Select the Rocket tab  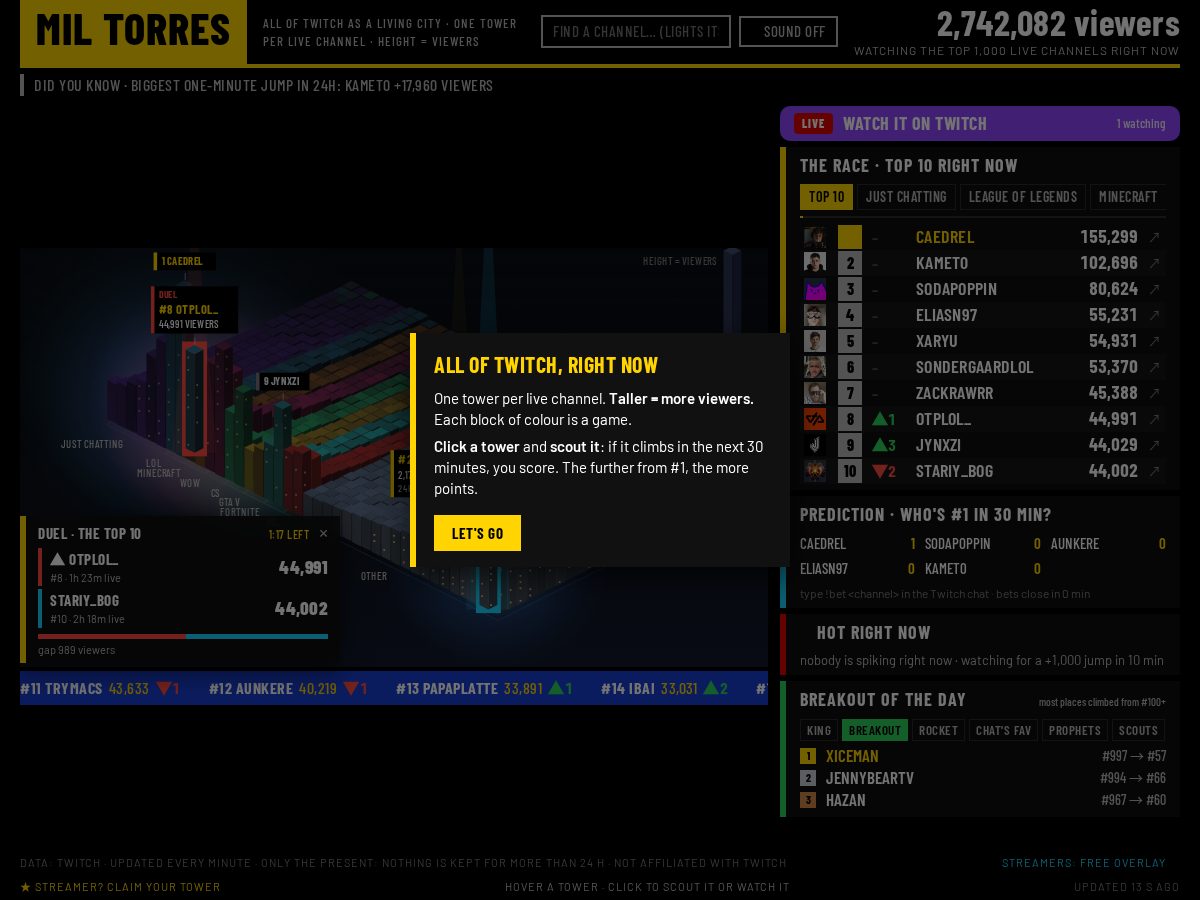pyautogui.click(x=938, y=731)
